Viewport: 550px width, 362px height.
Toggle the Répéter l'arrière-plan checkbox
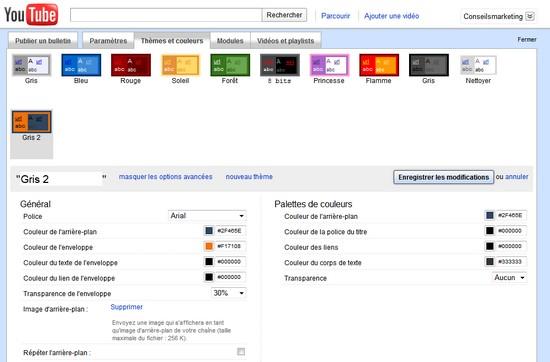tap(241, 351)
